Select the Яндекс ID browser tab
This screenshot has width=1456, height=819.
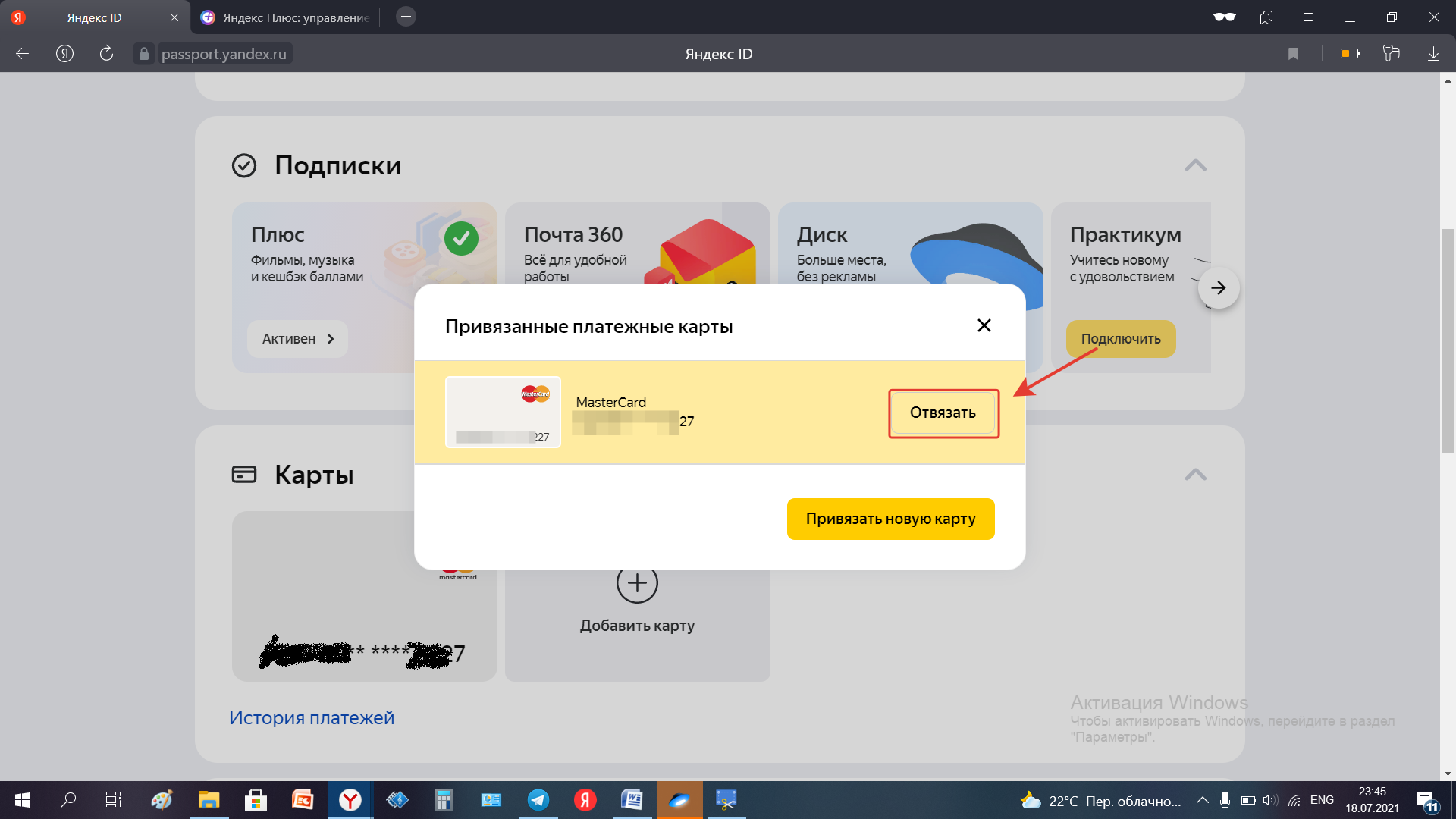coord(94,17)
